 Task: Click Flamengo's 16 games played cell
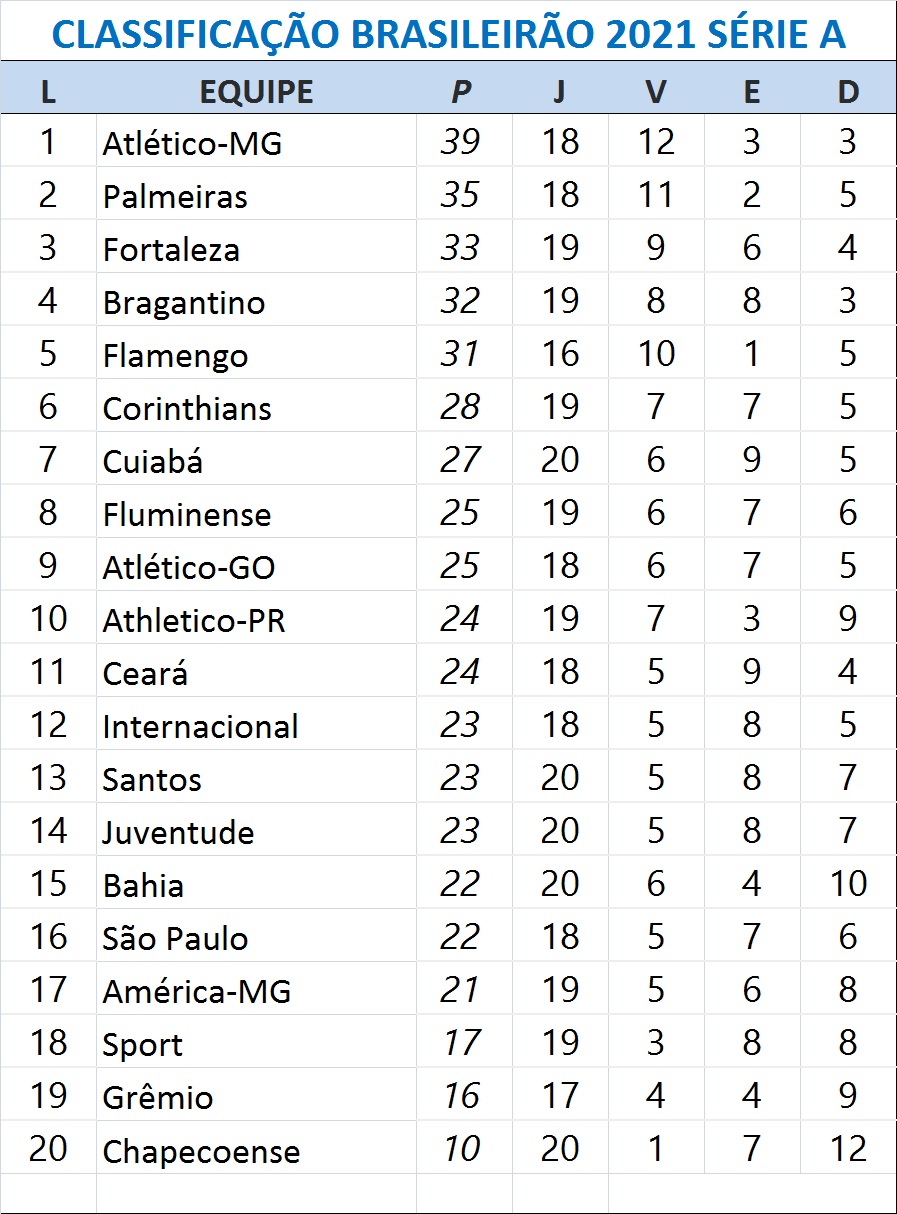pyautogui.click(x=559, y=354)
